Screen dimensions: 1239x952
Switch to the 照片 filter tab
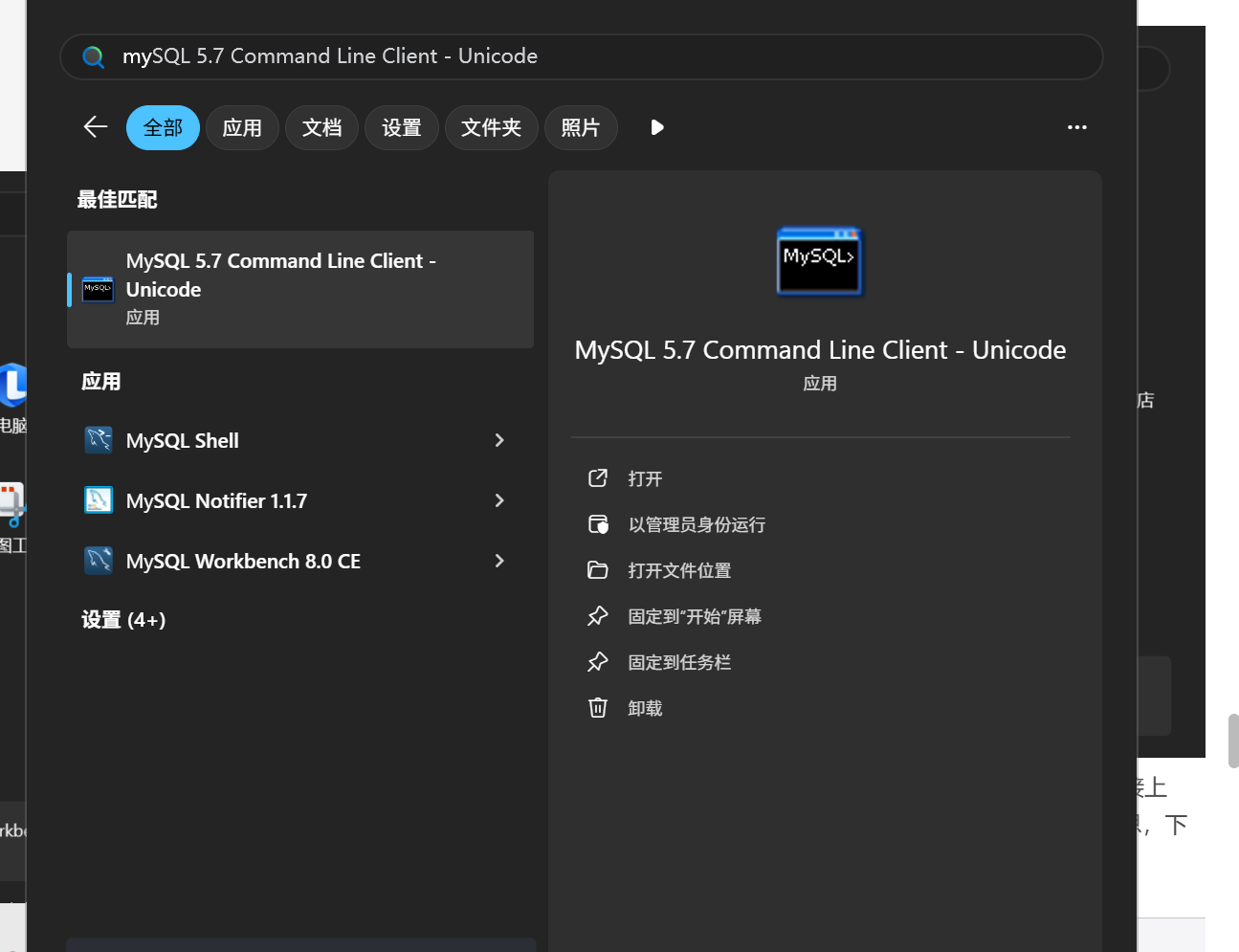tap(580, 127)
